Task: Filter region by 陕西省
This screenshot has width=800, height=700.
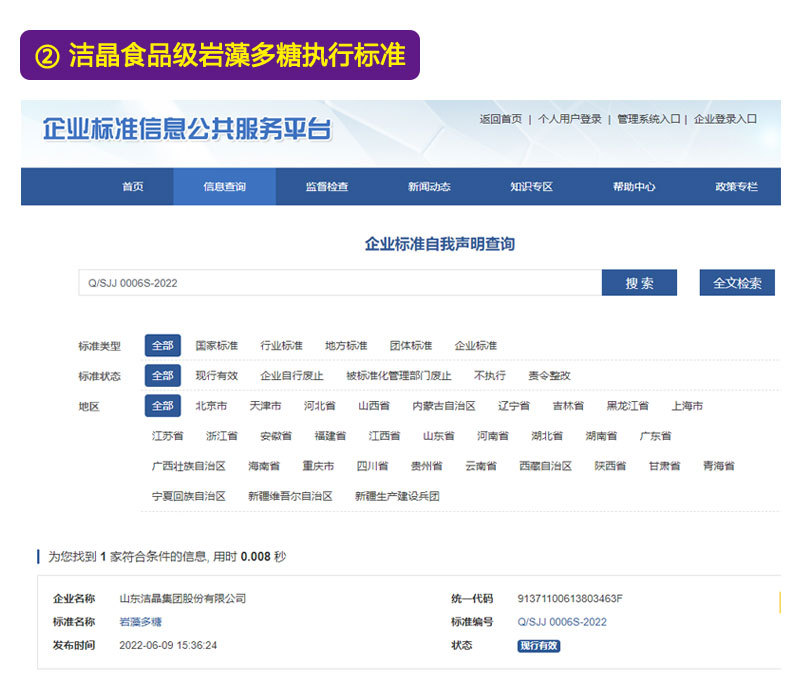Action: (611, 466)
